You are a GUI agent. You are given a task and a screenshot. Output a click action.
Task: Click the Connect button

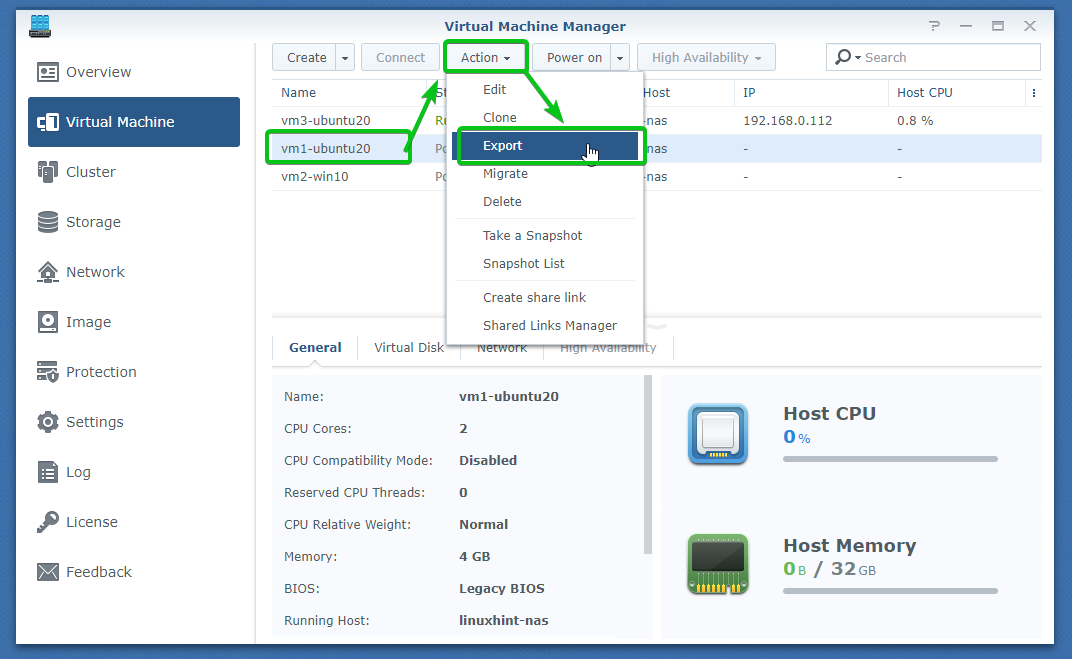pos(400,57)
